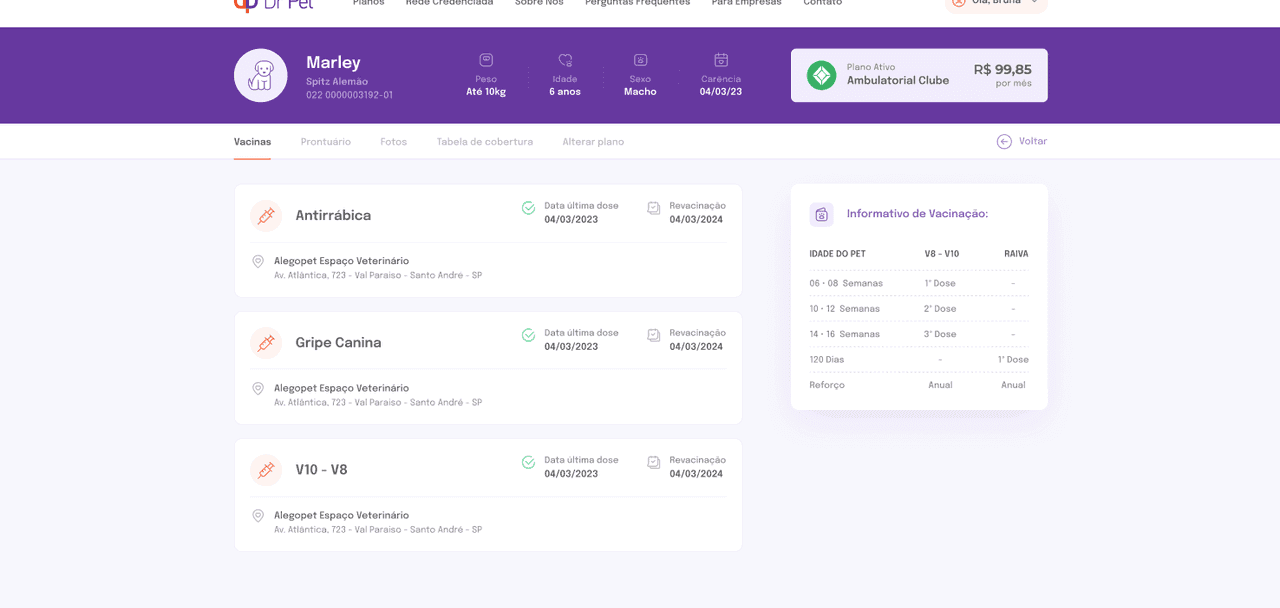Click the Peso weight icon
Screen dimensions: 1280x608
tap(486, 60)
